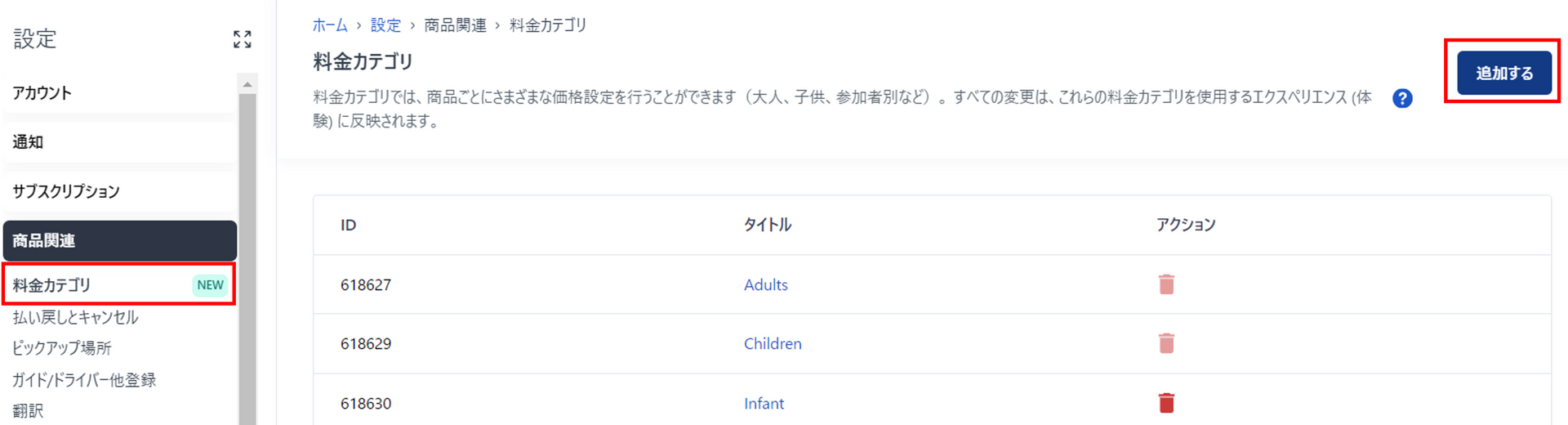Click the 追加する button
Image resolution: width=1568 pixels, height=425 pixels.
(x=1503, y=73)
